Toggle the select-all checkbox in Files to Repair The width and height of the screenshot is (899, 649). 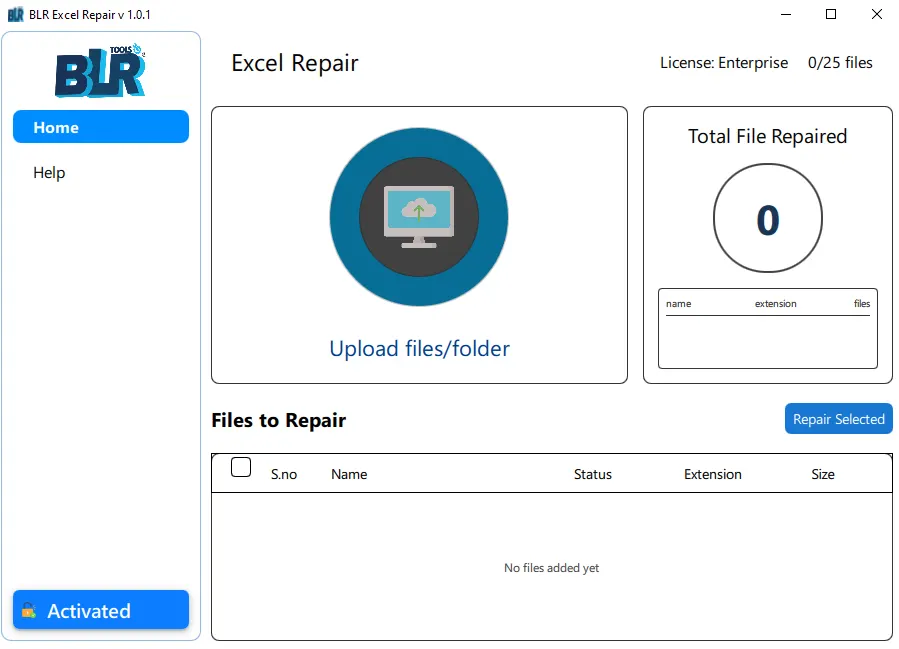click(x=241, y=467)
